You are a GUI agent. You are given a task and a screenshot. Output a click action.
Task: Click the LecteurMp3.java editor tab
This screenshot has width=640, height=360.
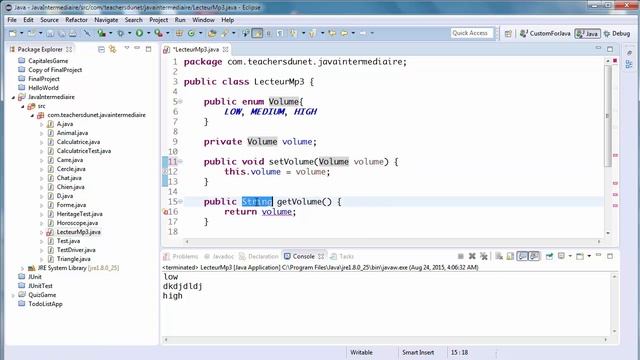pyautogui.click(x=195, y=49)
